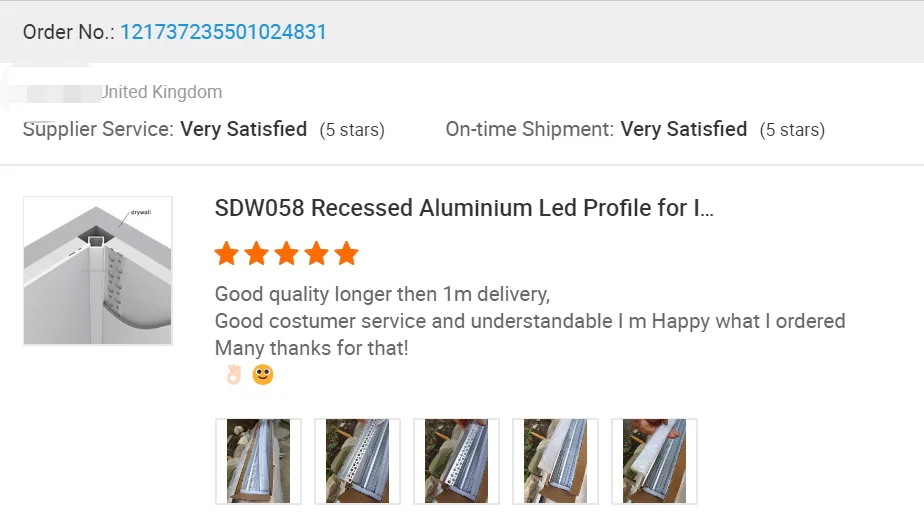Click the fifth orange rating star
The width and height of the screenshot is (924, 532).
tap(347, 254)
